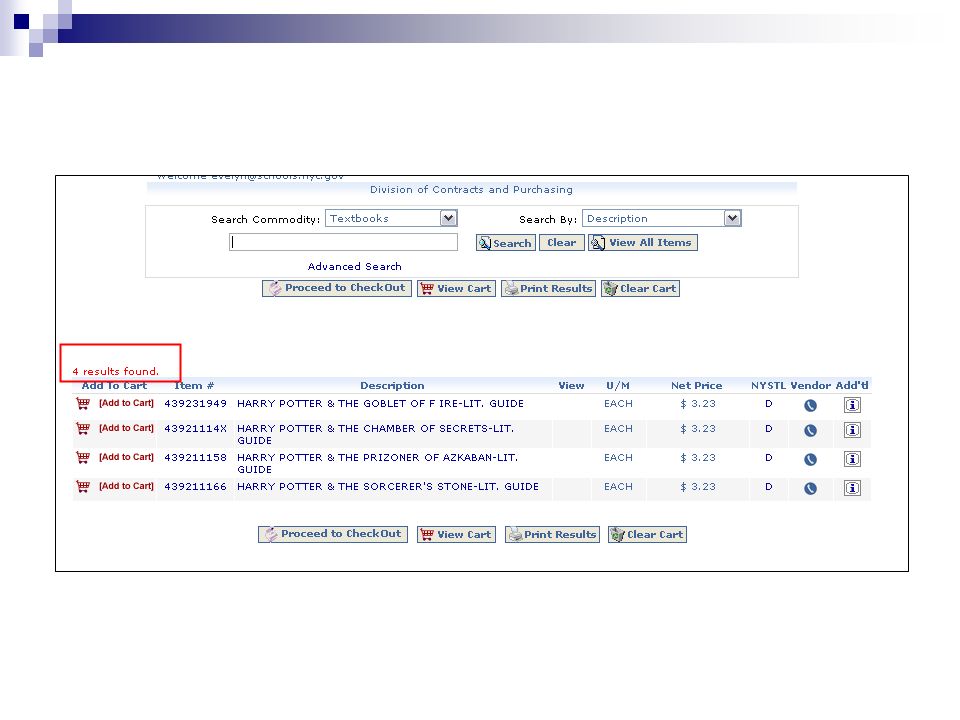Screen dimensions: 960x720
Task: Select Harry Potter Chamber of Secrets description
Action: click(375, 434)
